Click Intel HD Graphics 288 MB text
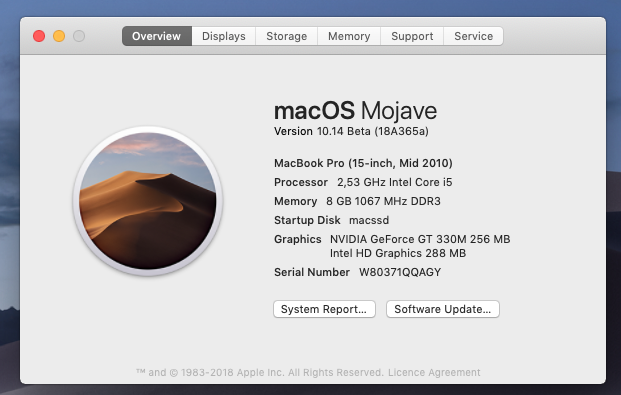 (x=398, y=253)
